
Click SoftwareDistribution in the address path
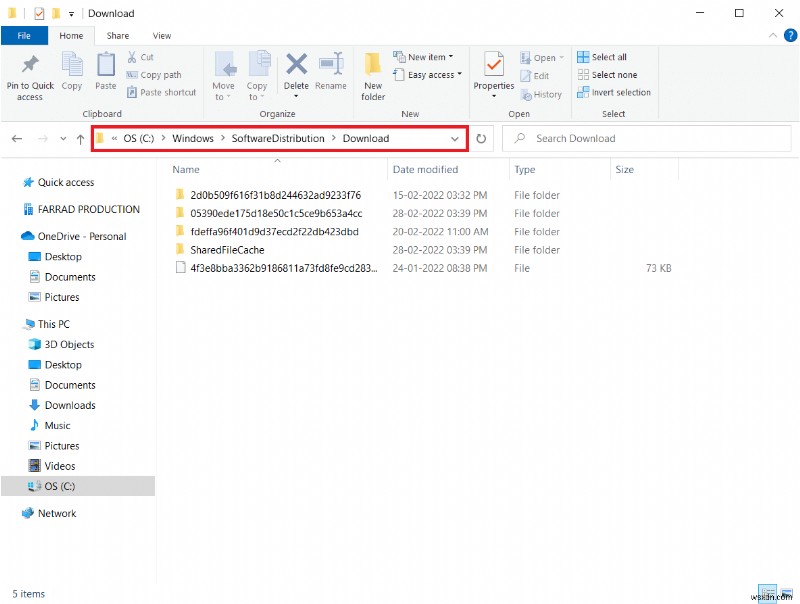click(278, 138)
